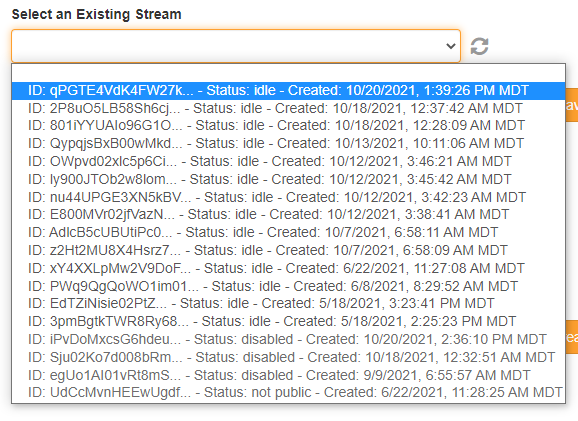Choose stream ID 2P8uO5LB58Sh6cj
Image resolution: width=578 pixels, height=421 pixels.
point(288,108)
